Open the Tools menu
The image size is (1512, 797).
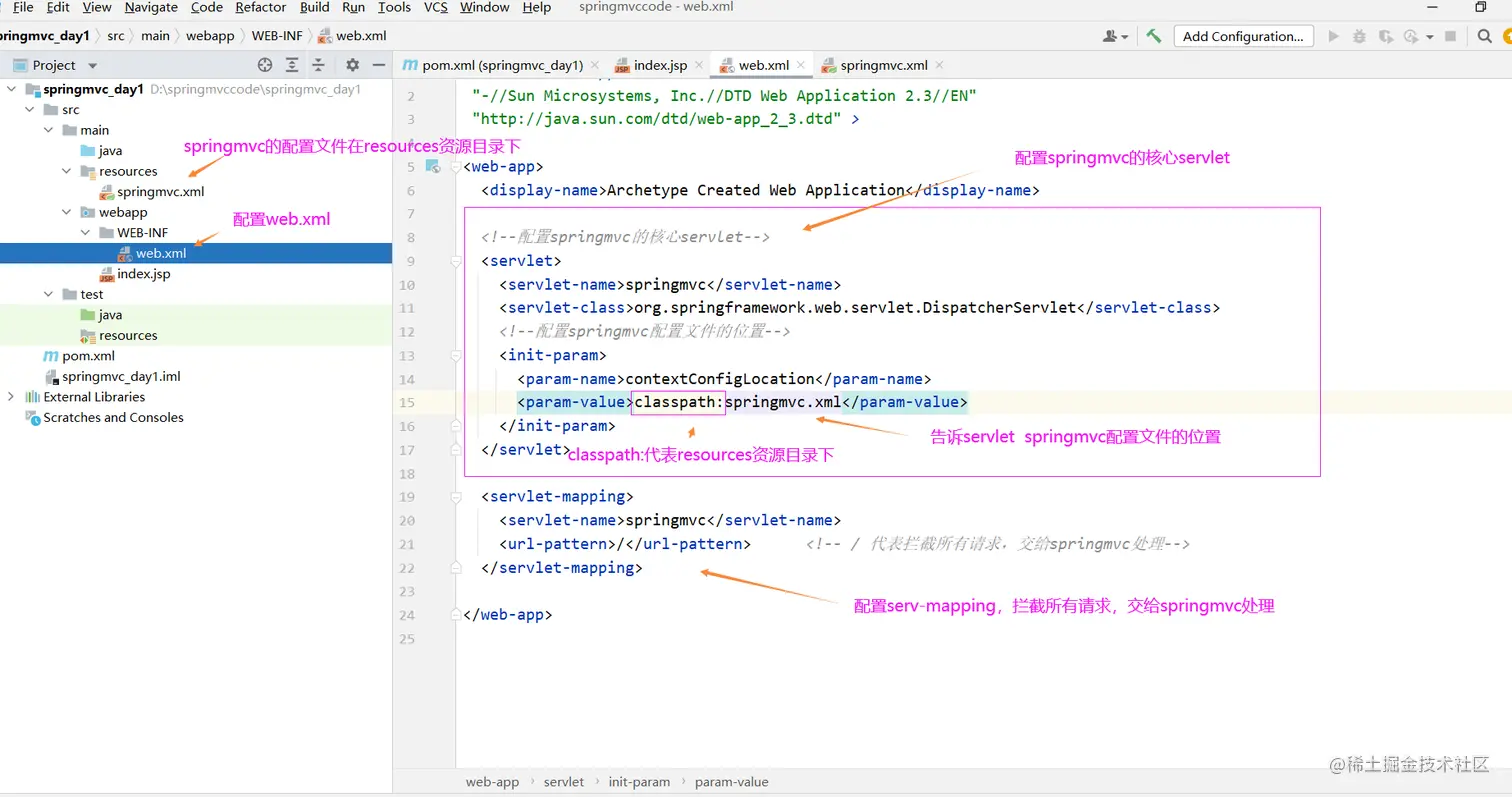(x=394, y=7)
